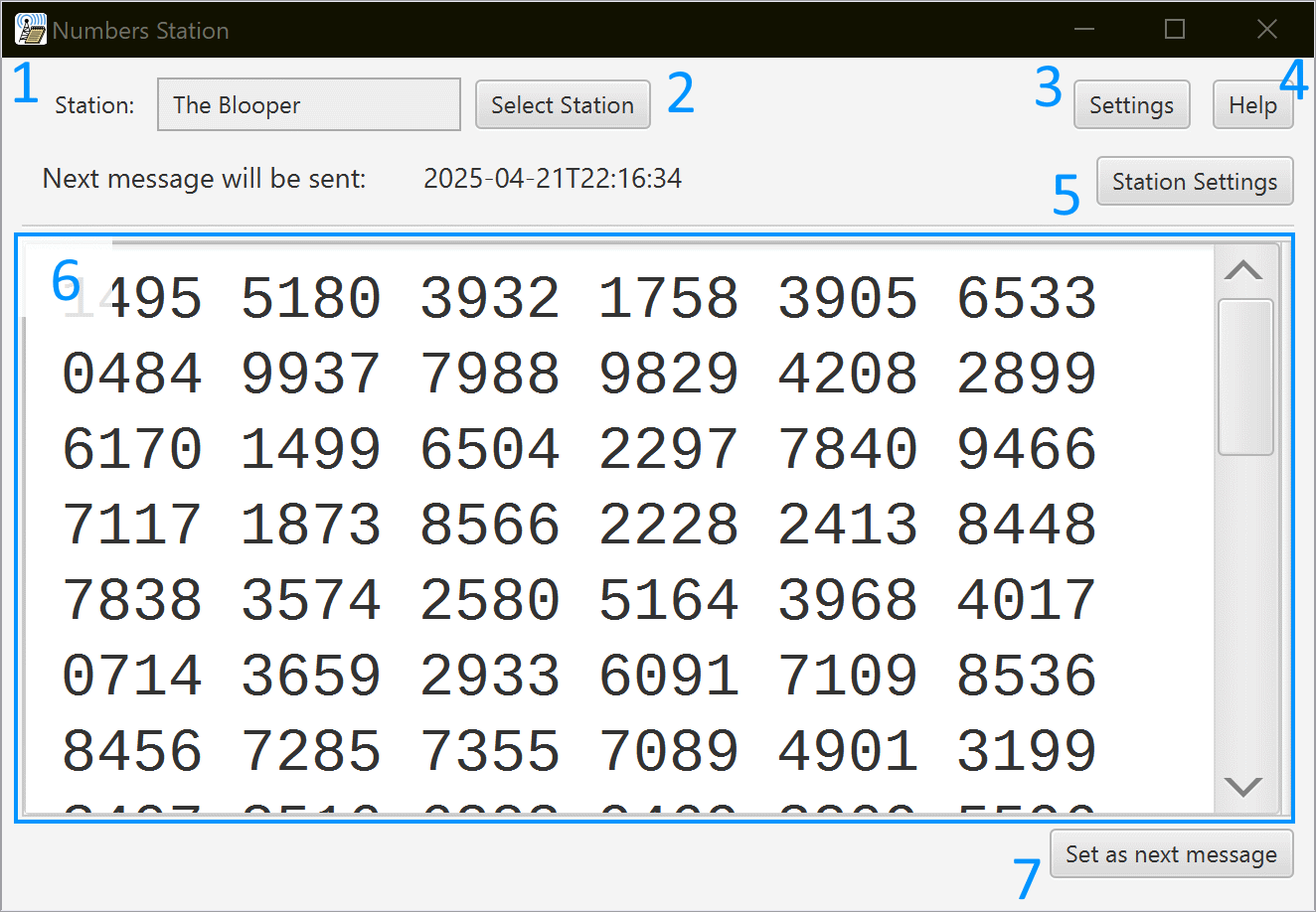Viewport: 1316px width, 912px height.
Task: Click the Numbers Station app icon
Action: 31,30
